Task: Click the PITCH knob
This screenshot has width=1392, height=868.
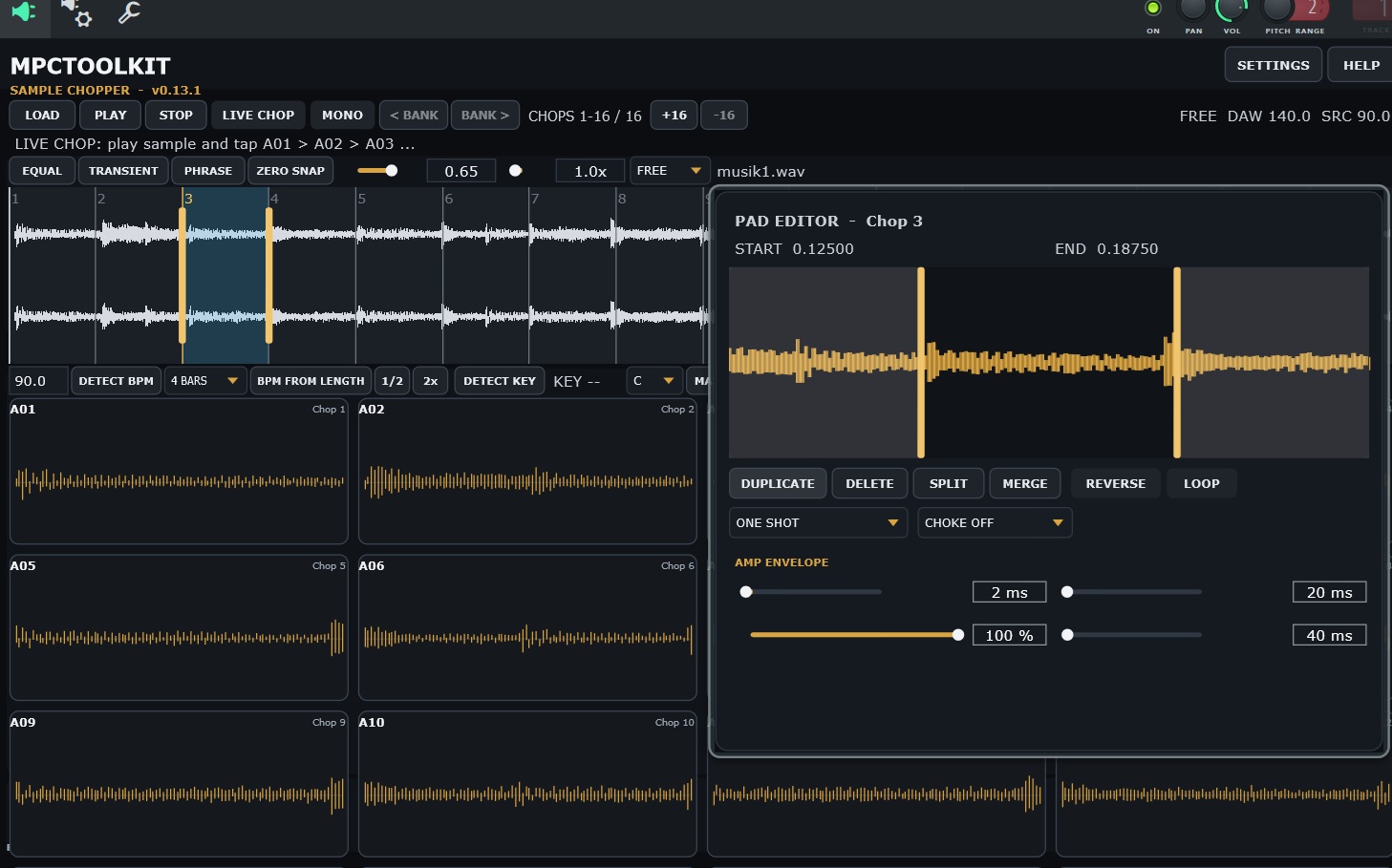Action: (x=1277, y=10)
